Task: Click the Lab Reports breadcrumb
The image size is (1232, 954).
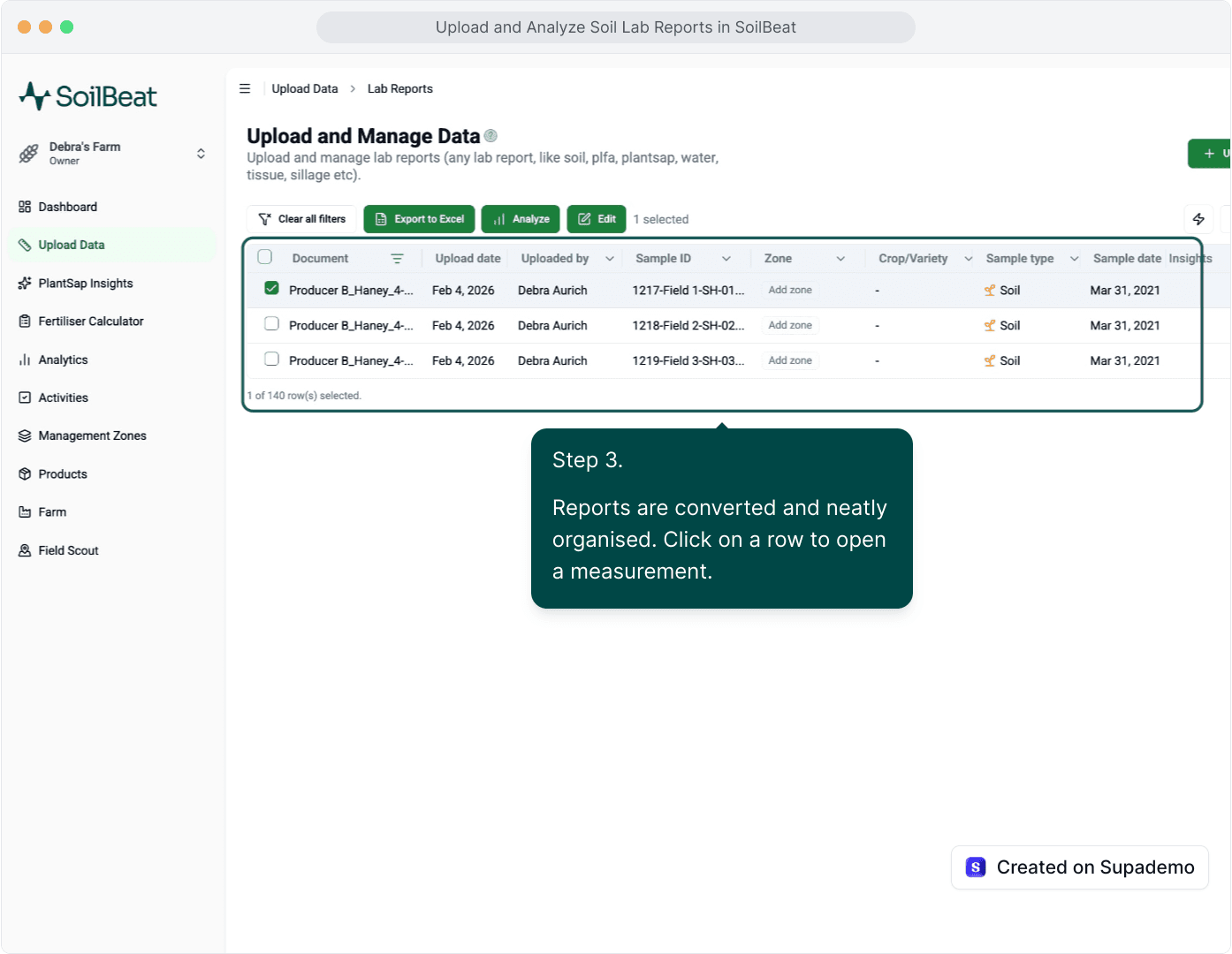Action: pos(400,88)
